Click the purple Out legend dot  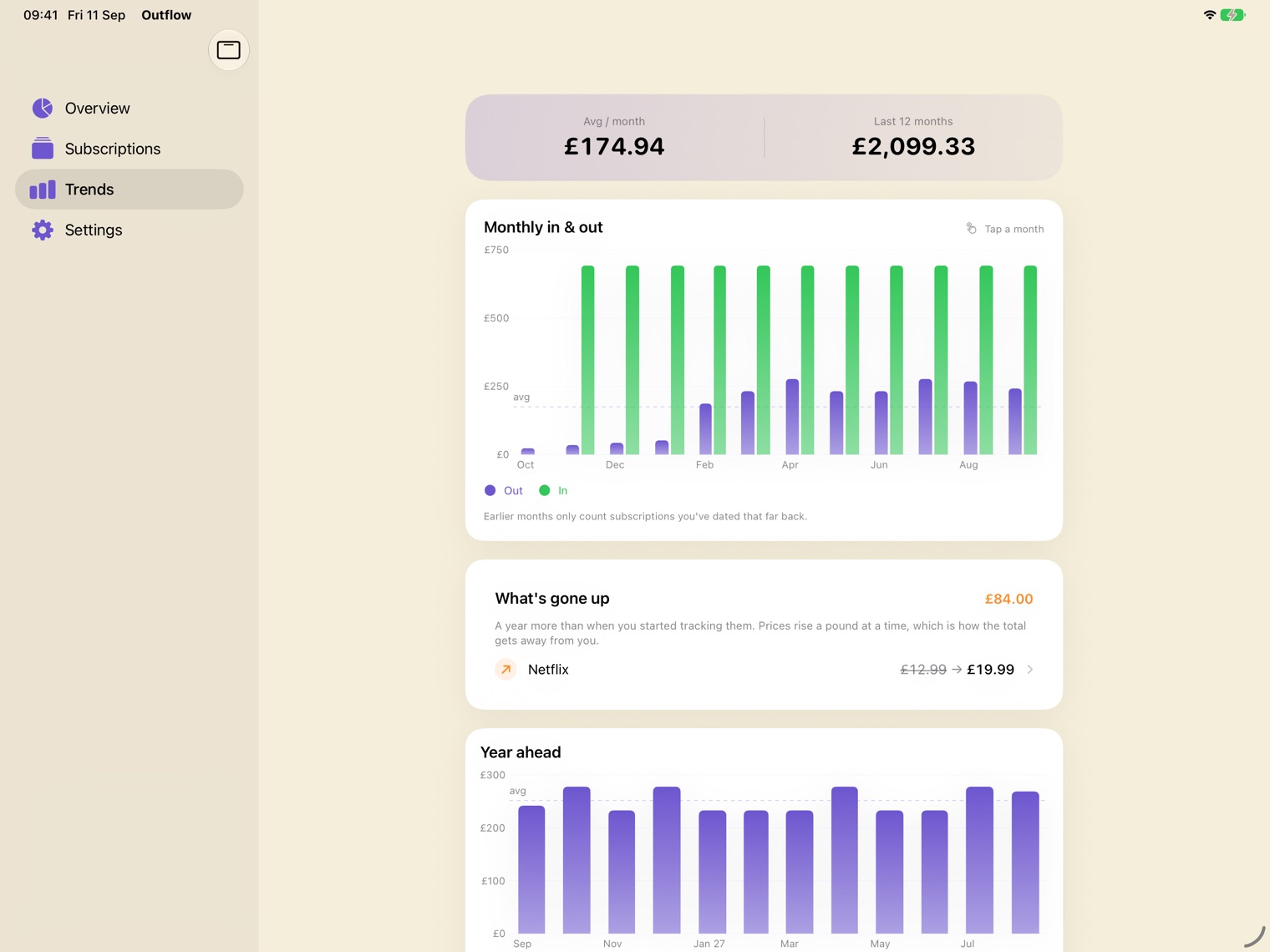pos(490,490)
